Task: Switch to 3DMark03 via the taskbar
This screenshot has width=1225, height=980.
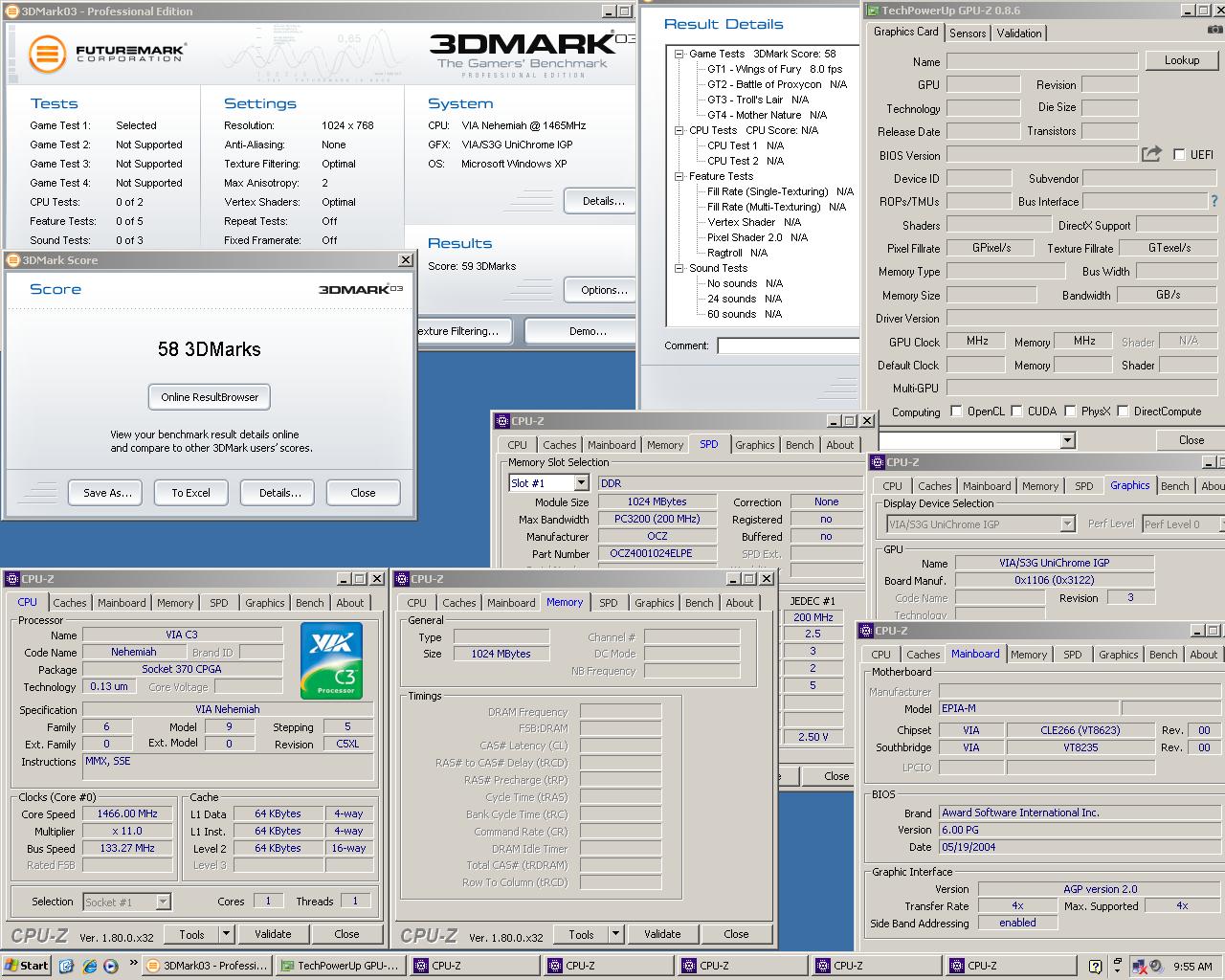Action: point(208,966)
